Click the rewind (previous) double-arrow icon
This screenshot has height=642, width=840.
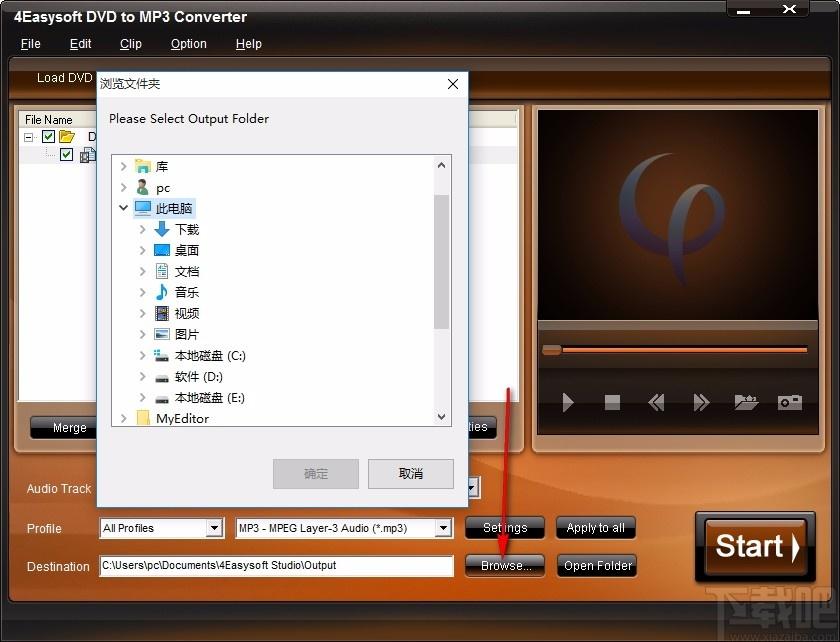point(656,402)
